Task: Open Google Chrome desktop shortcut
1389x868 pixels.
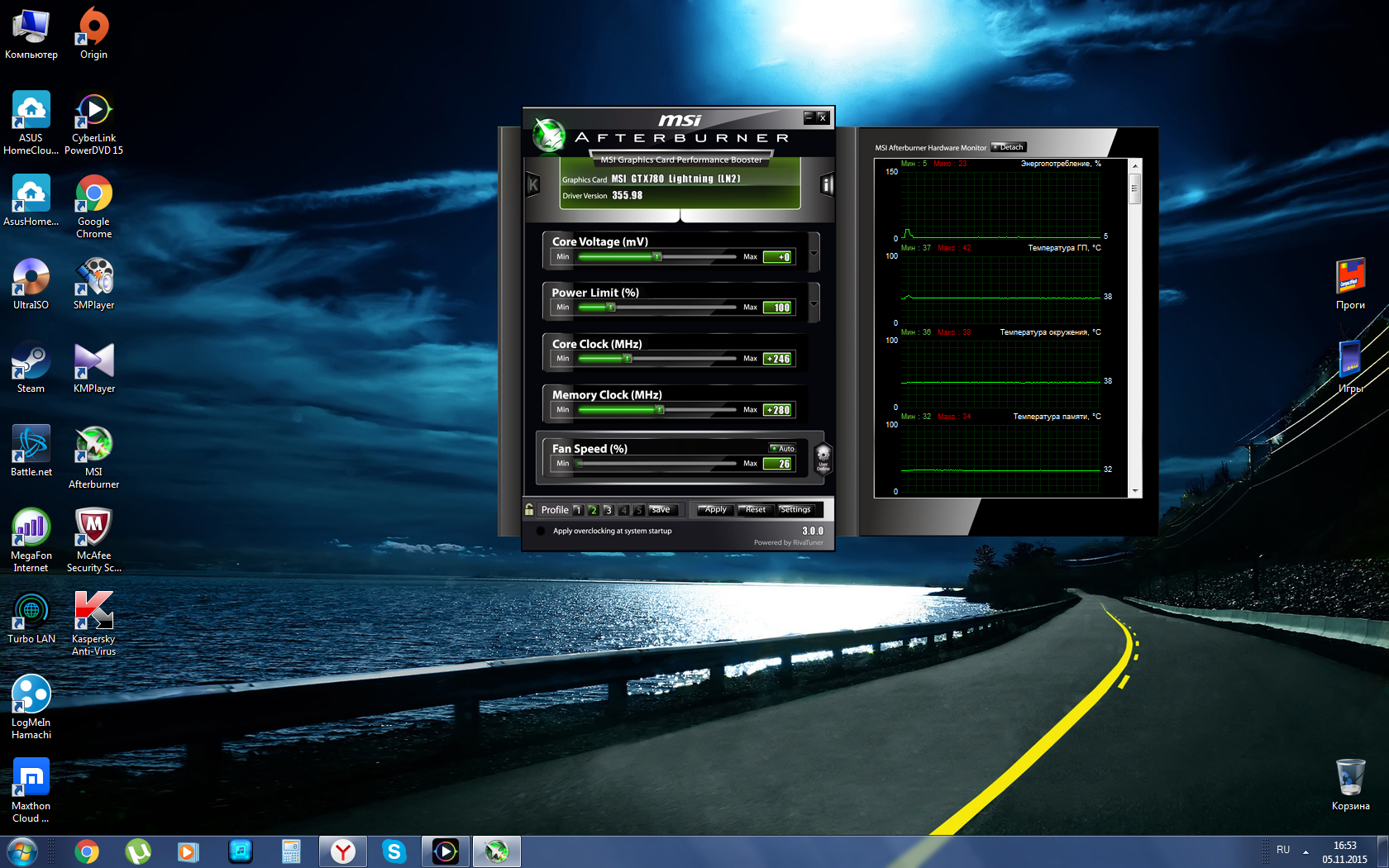Action: (x=93, y=206)
